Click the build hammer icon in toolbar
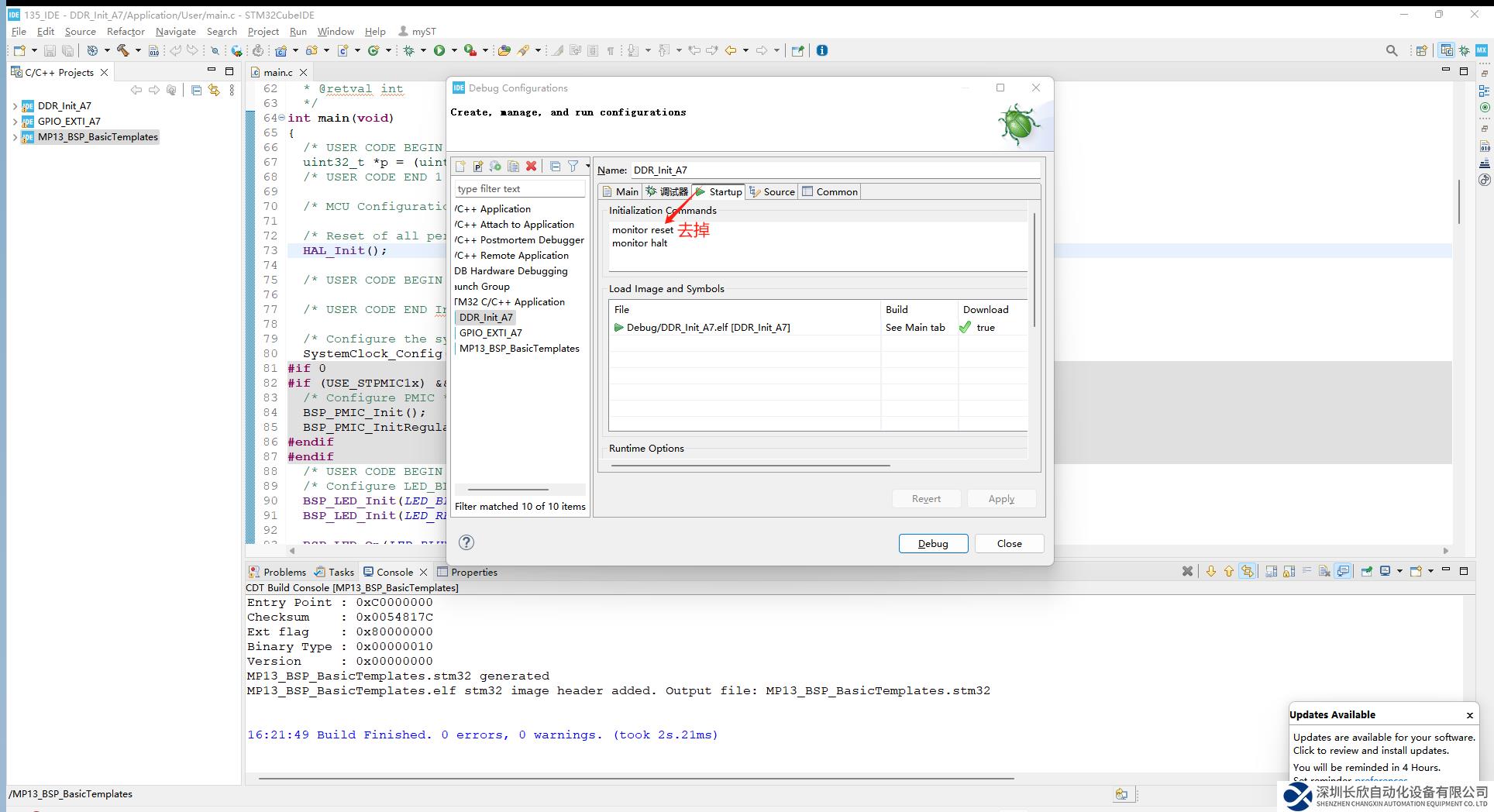The height and width of the screenshot is (812, 1494). point(122,50)
